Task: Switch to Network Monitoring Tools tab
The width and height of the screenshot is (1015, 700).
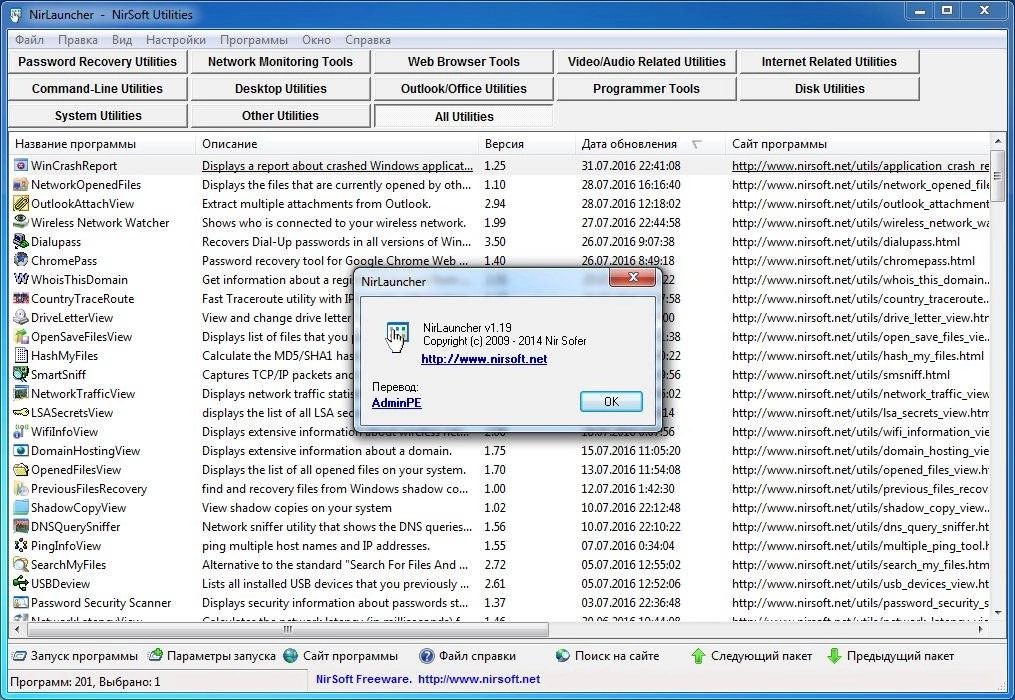Action: tap(280, 62)
